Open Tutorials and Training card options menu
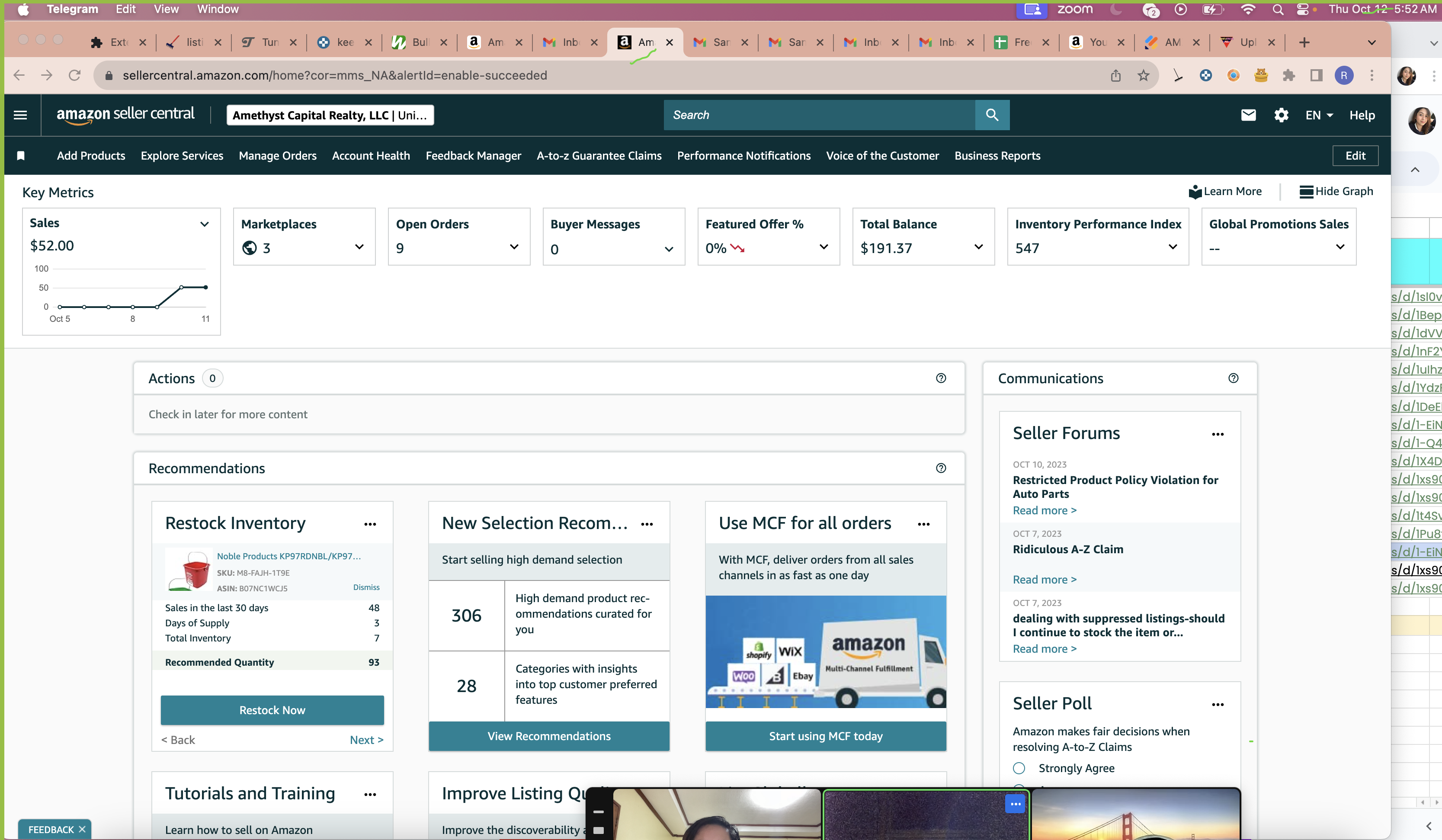 click(370, 794)
